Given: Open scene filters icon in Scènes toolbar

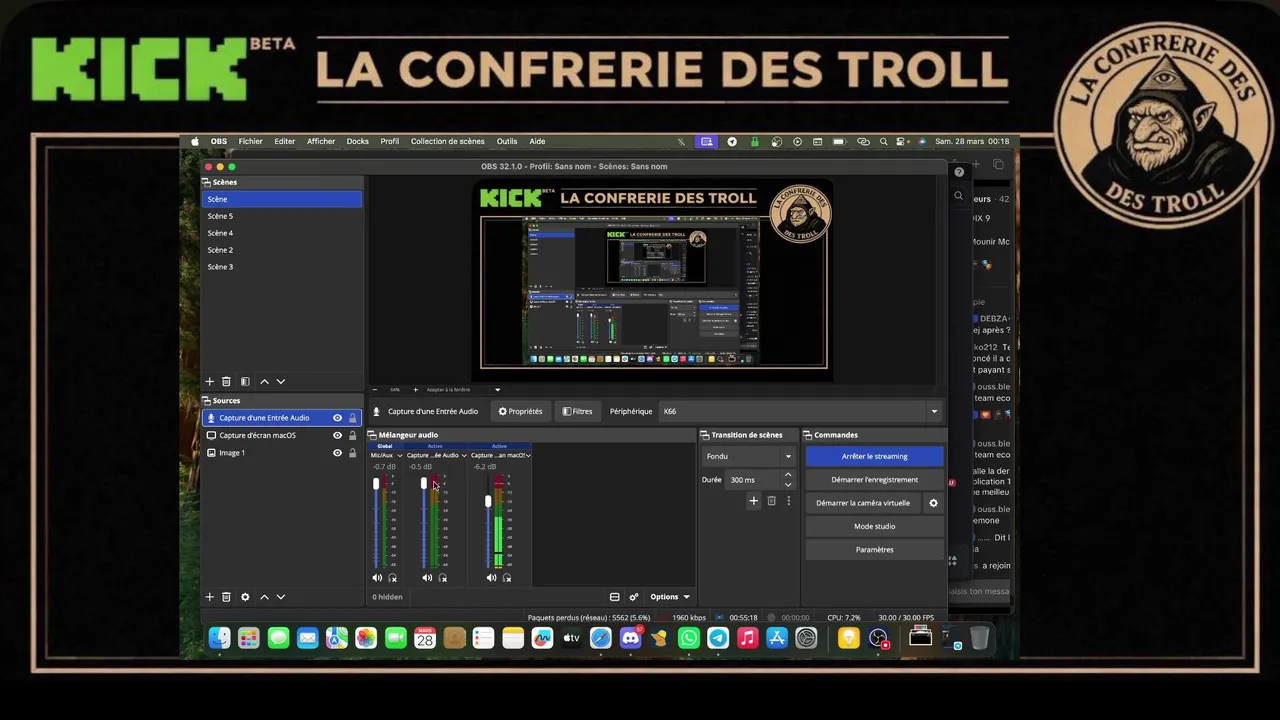Looking at the screenshot, I should [x=245, y=381].
